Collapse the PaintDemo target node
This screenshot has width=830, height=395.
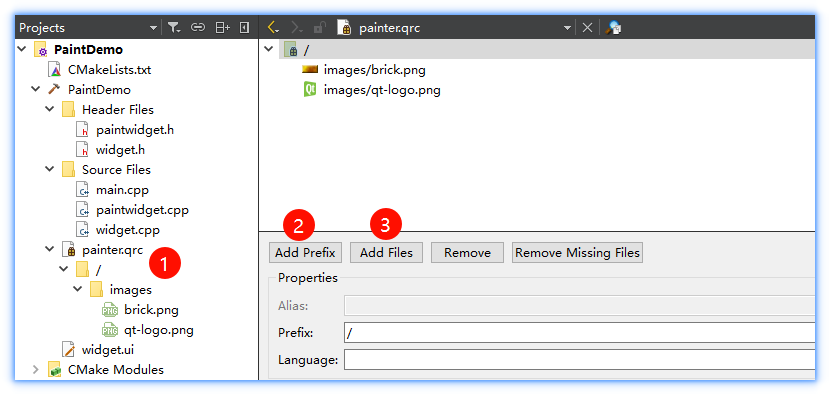[x=35, y=89]
